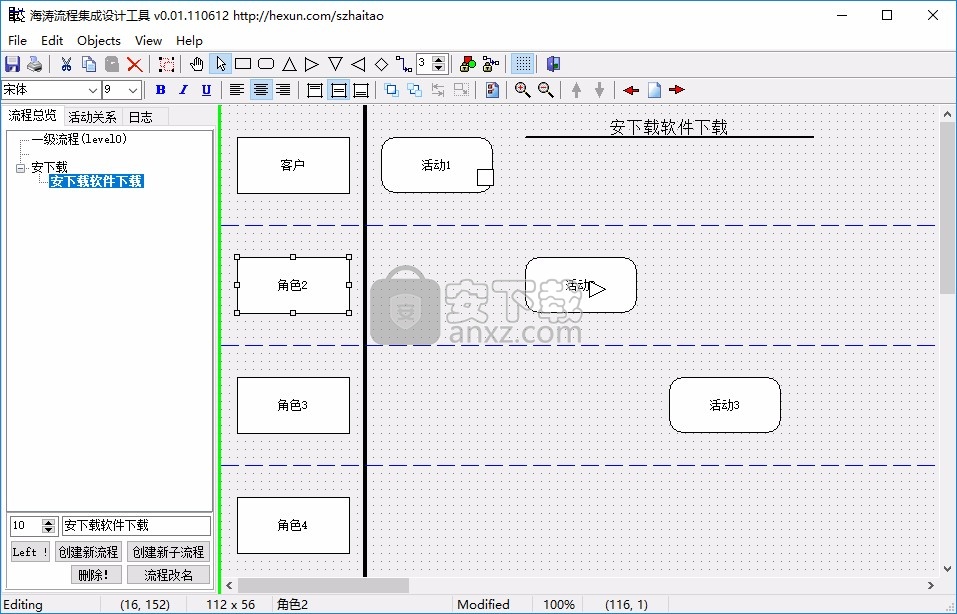Open the Help menu
Image resolution: width=957 pixels, height=614 pixels.
pyautogui.click(x=189, y=40)
